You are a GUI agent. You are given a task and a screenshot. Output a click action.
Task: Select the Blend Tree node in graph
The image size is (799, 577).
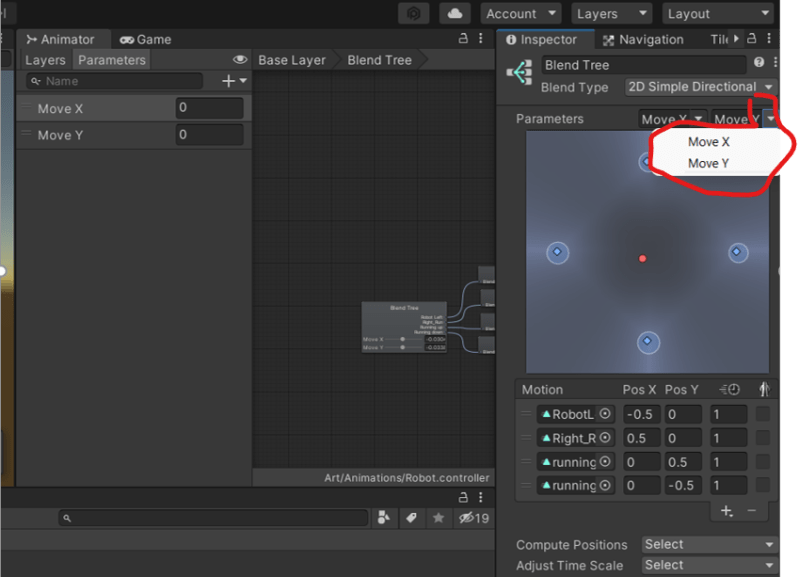(x=404, y=327)
